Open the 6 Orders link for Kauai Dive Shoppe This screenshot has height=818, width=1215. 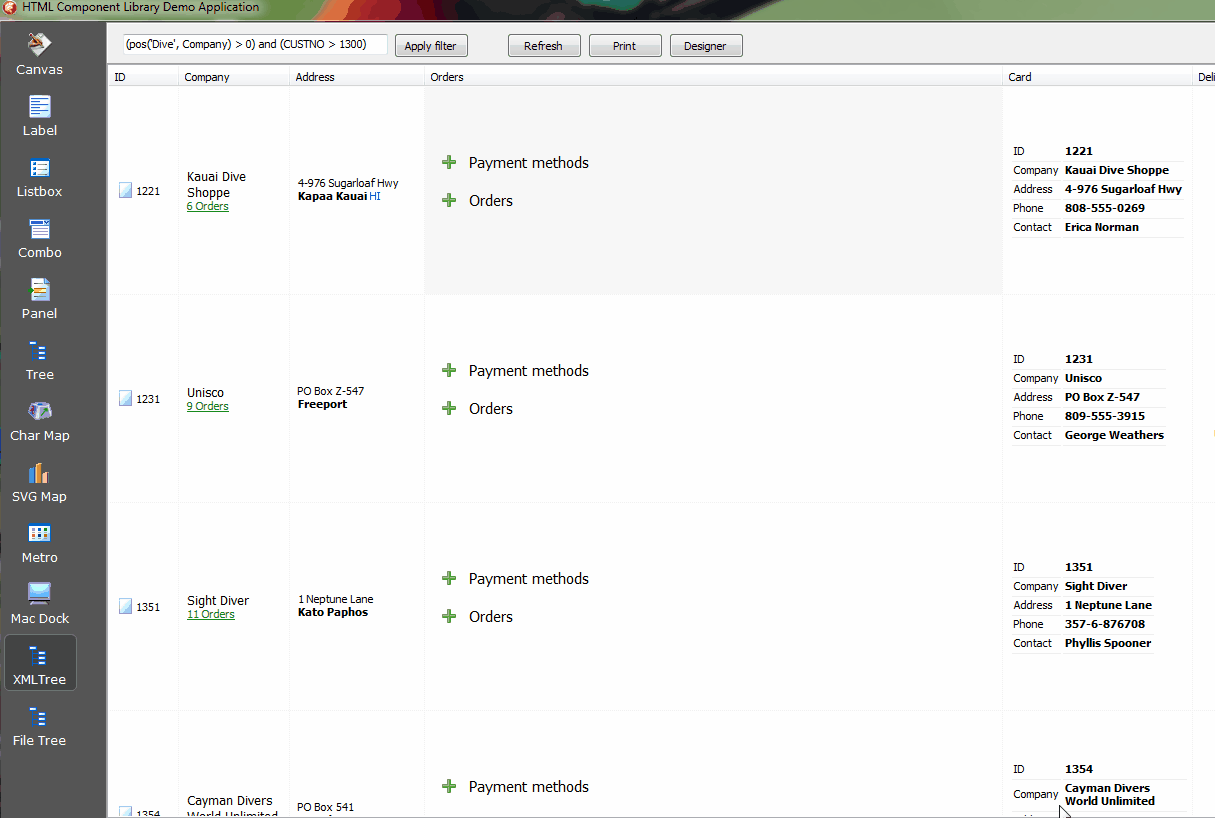207,206
